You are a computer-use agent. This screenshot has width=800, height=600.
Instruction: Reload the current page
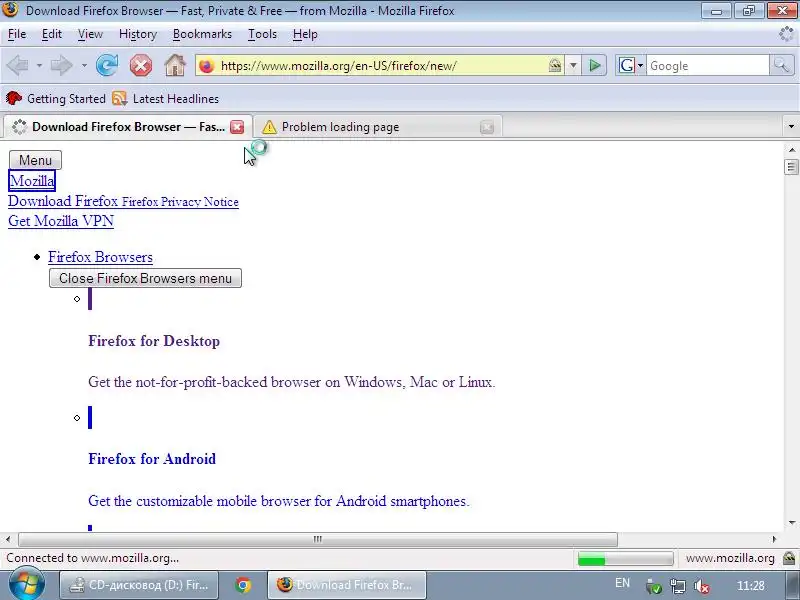107,65
